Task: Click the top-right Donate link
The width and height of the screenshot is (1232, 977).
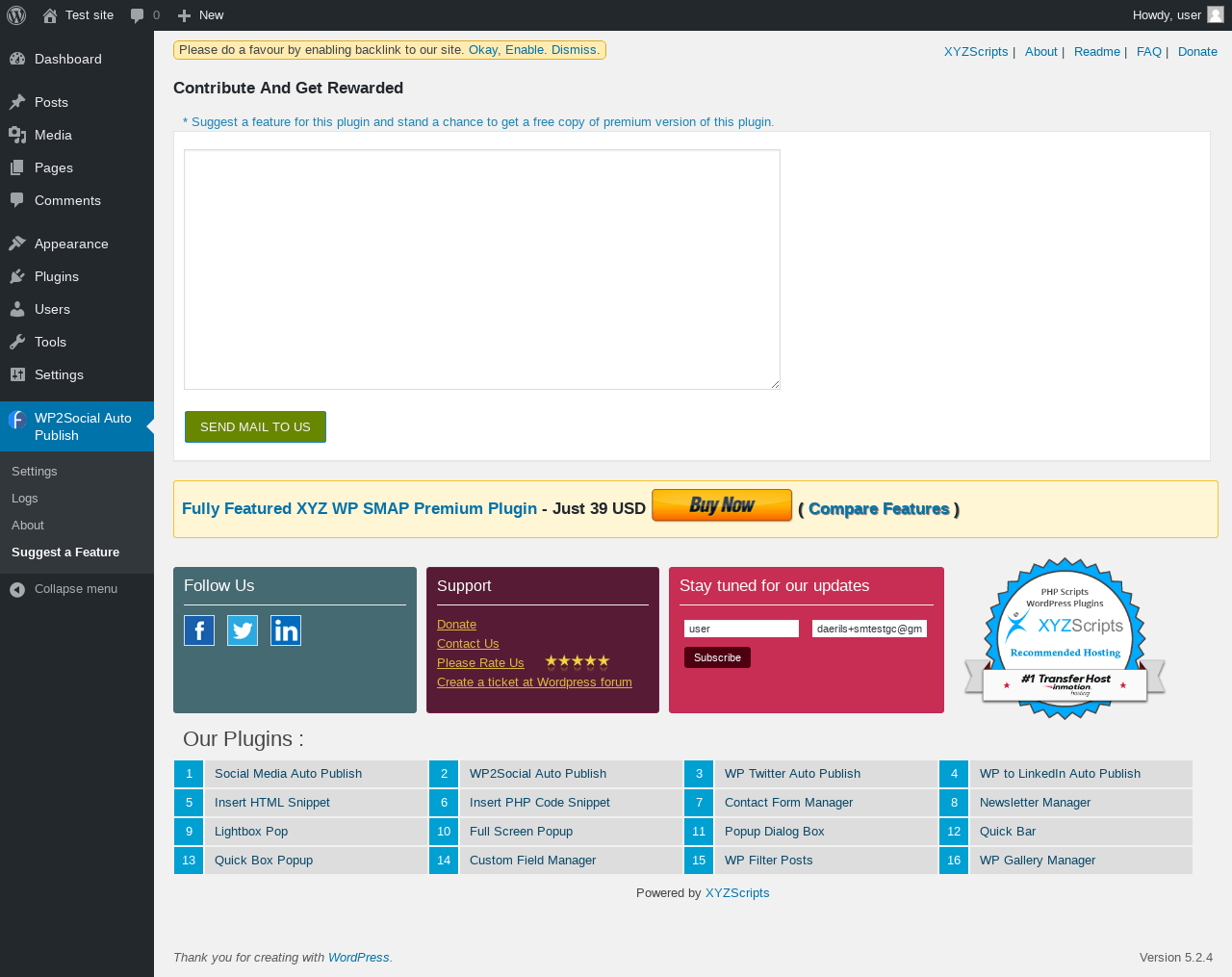Action: coord(1197,52)
